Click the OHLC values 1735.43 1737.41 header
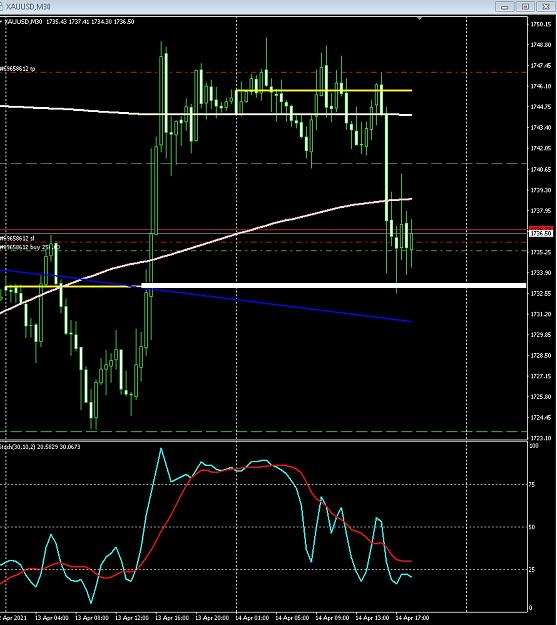 pyautogui.click(x=90, y=22)
